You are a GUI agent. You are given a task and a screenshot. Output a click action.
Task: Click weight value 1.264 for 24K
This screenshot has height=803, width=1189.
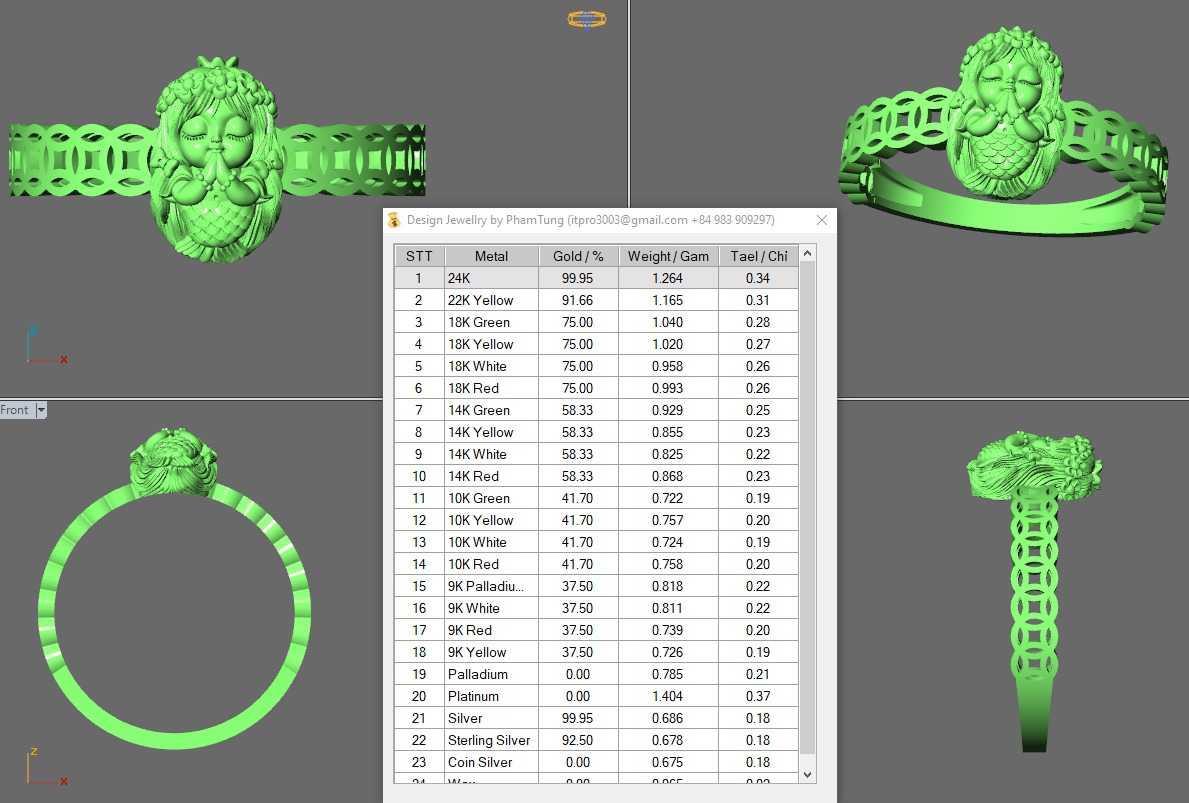(667, 278)
